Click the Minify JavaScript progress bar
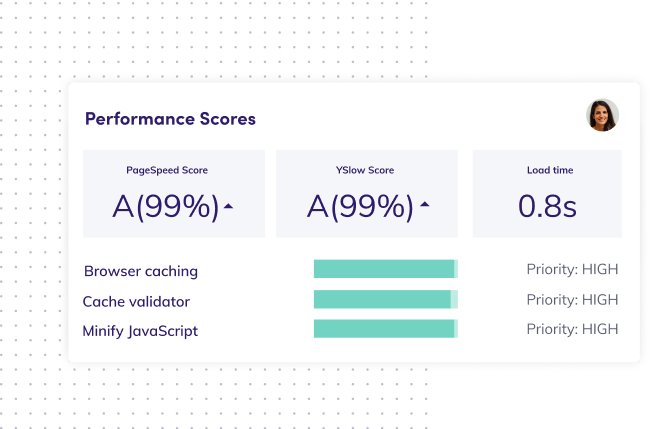The width and height of the screenshot is (660, 429). click(385, 329)
